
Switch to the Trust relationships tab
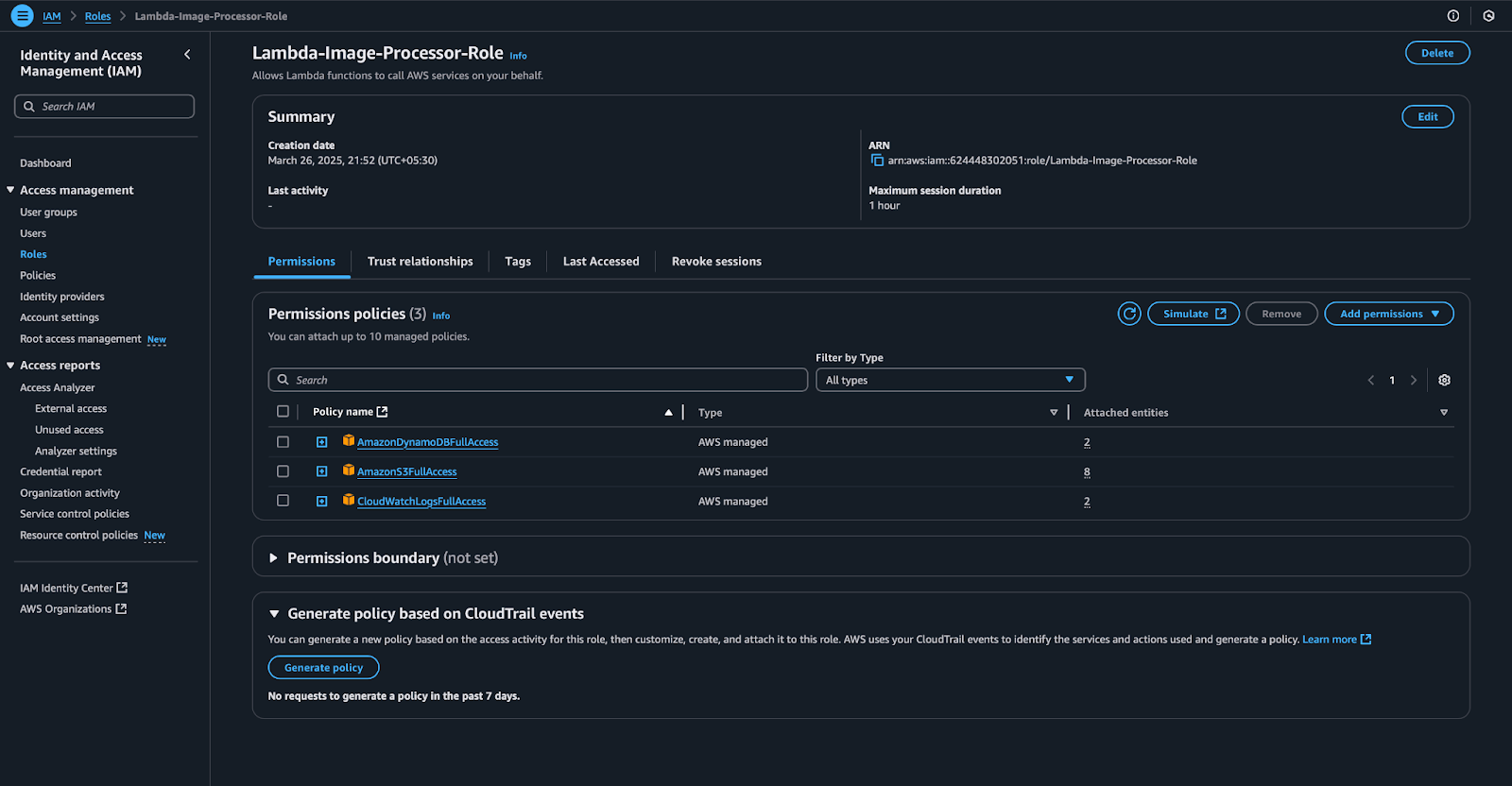pyautogui.click(x=420, y=262)
